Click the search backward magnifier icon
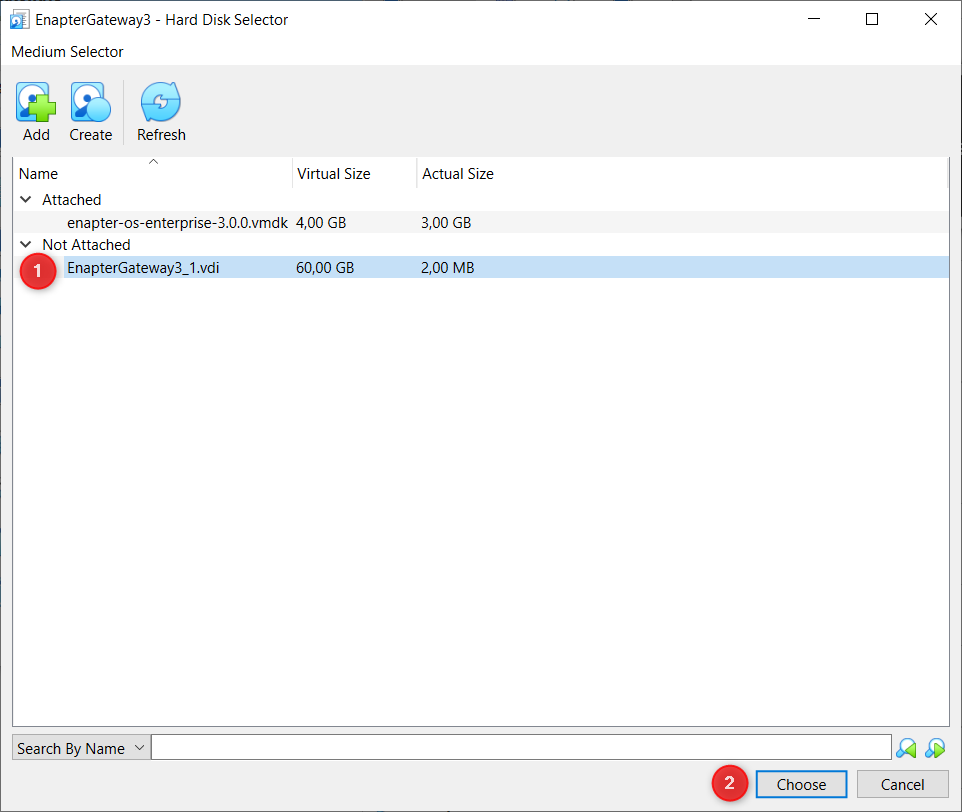The image size is (962, 812). pos(906,747)
